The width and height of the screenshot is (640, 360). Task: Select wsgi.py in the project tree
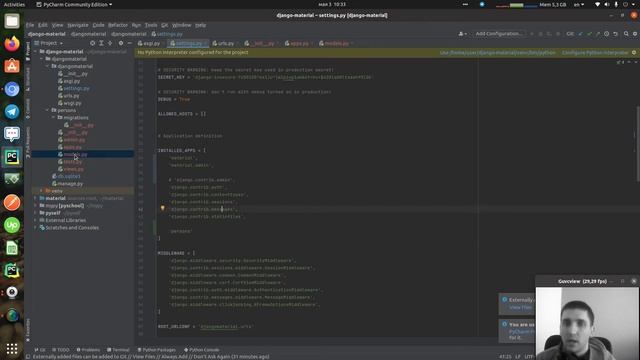72,103
